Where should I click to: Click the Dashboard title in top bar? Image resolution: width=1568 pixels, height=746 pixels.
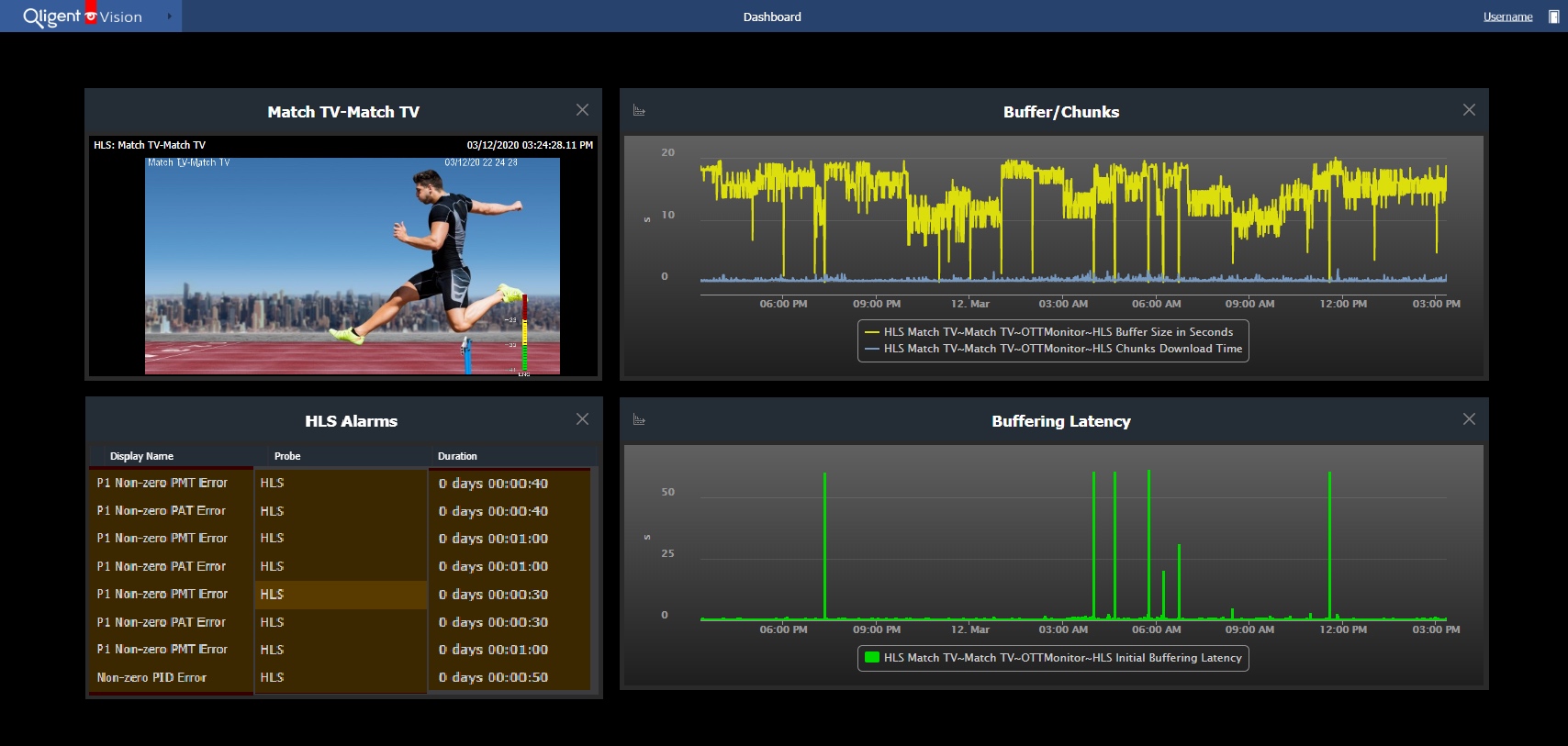pyautogui.click(x=772, y=17)
